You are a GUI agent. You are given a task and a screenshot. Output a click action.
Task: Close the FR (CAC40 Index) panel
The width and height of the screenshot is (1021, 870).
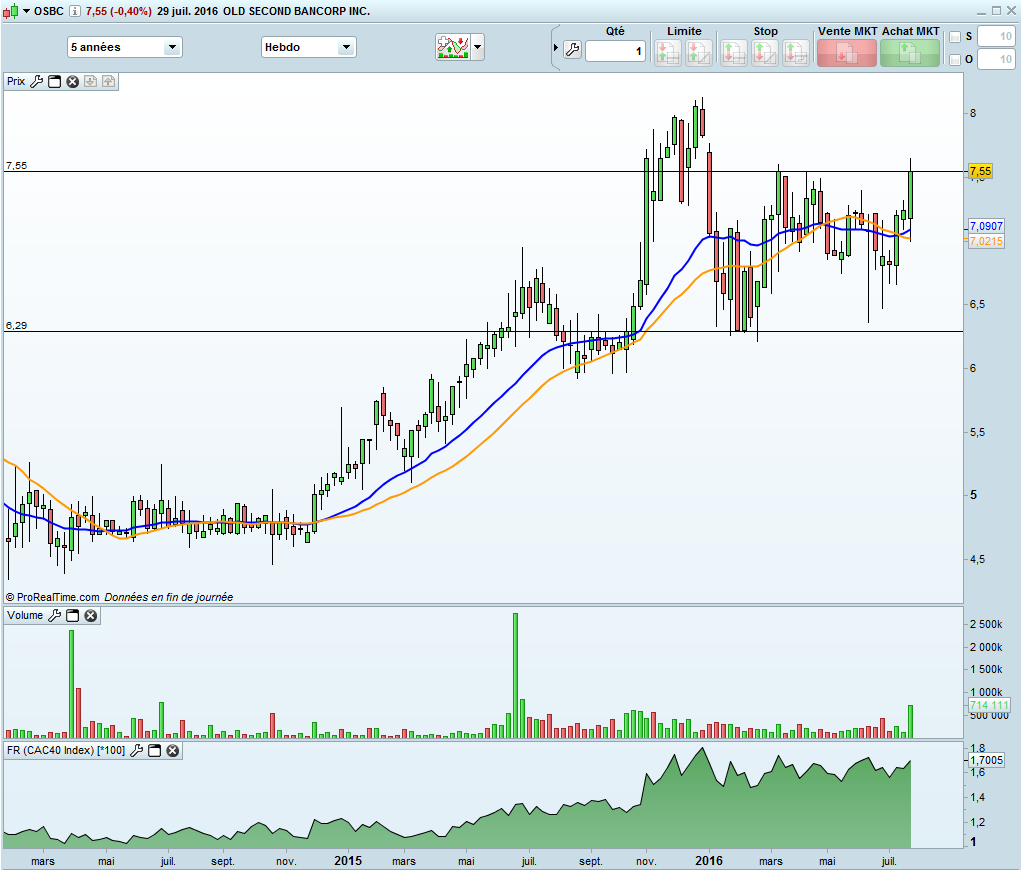[x=173, y=751]
